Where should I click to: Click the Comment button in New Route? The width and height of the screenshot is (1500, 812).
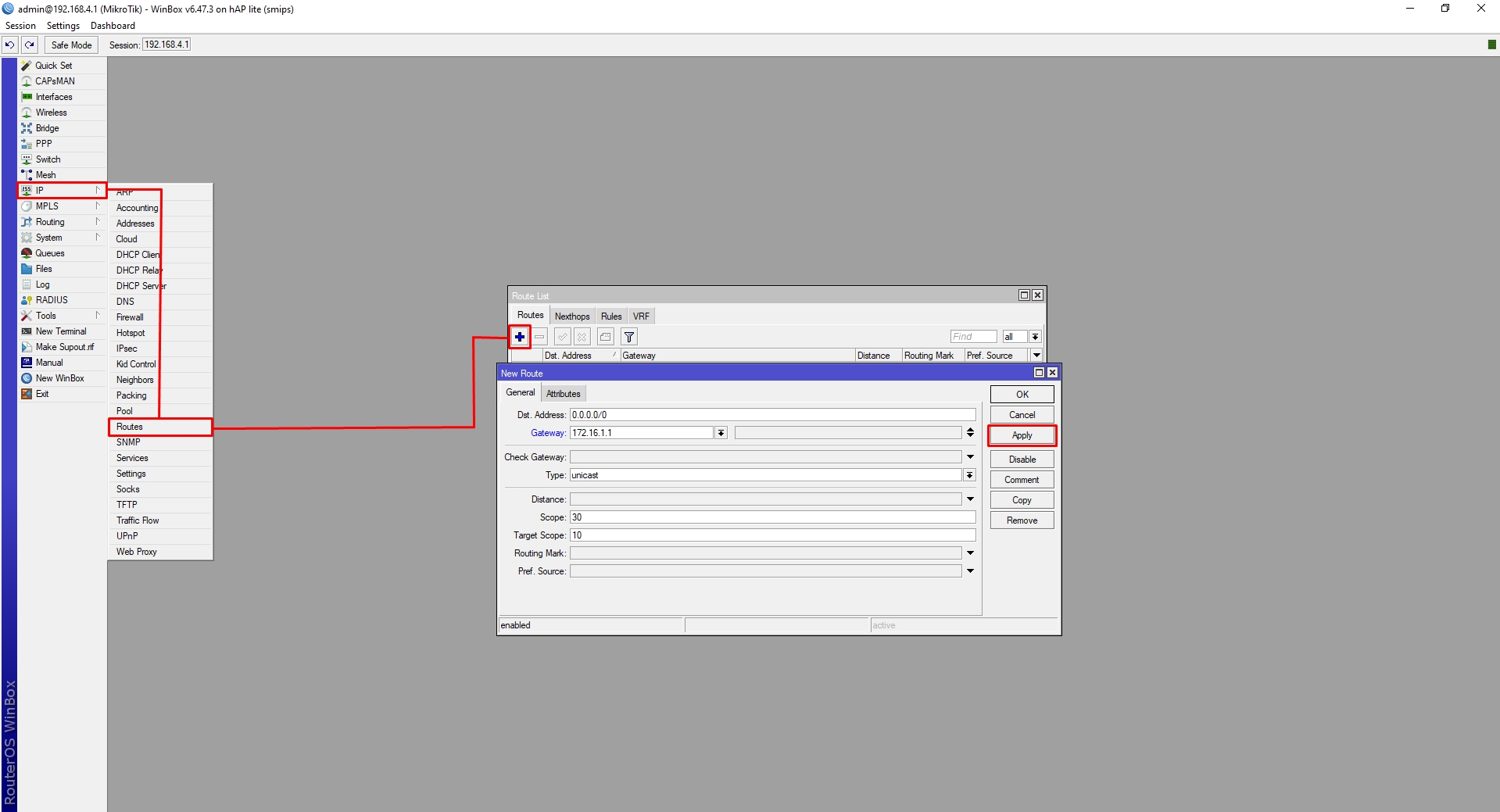(x=1022, y=480)
